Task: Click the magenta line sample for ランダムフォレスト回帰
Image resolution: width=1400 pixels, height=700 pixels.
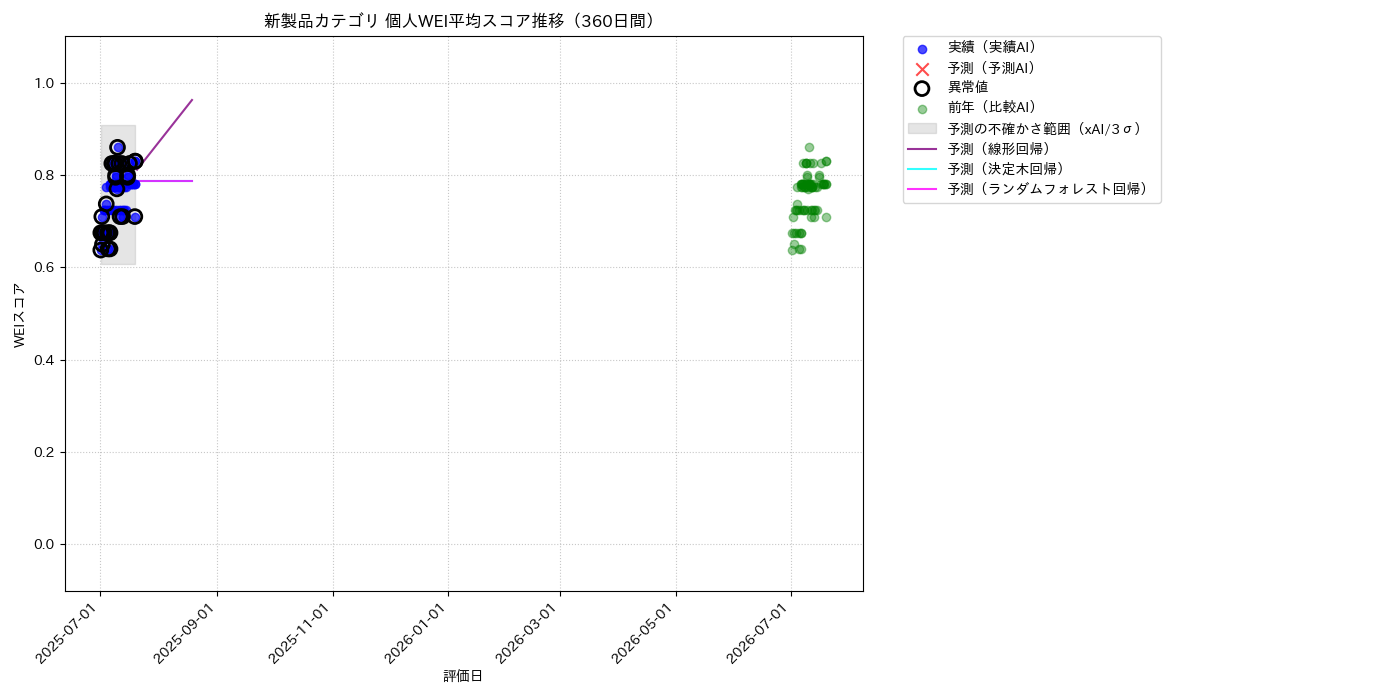Action: pos(922,188)
